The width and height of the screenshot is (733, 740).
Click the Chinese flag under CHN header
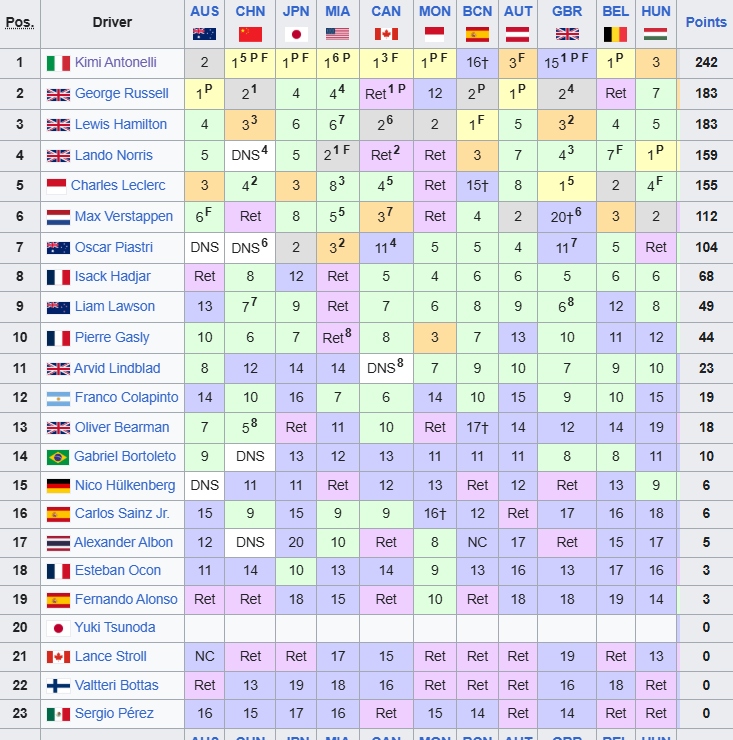click(250, 34)
